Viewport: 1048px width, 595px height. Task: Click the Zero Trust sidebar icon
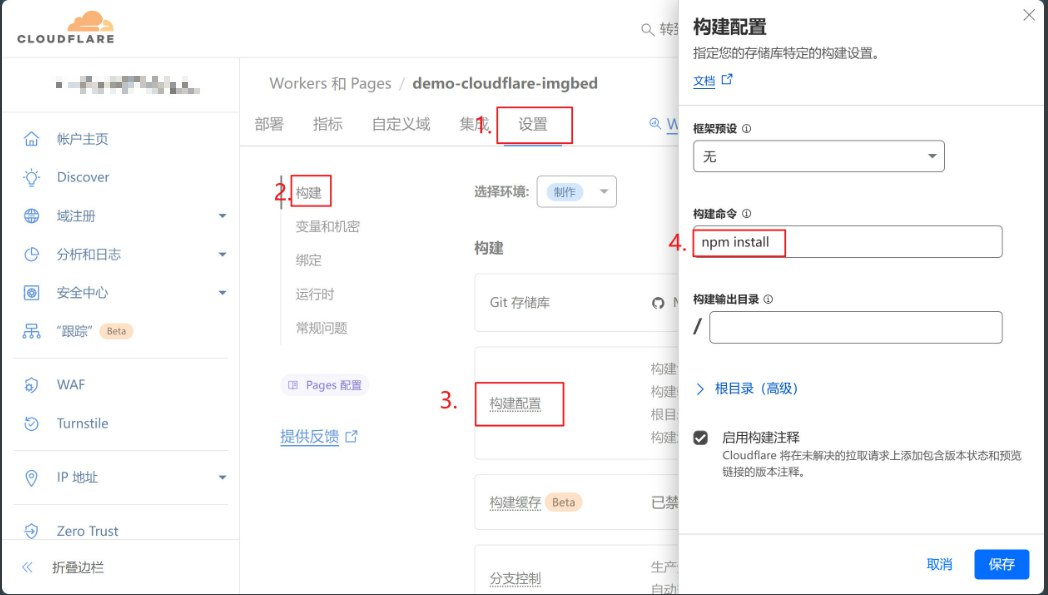32,531
